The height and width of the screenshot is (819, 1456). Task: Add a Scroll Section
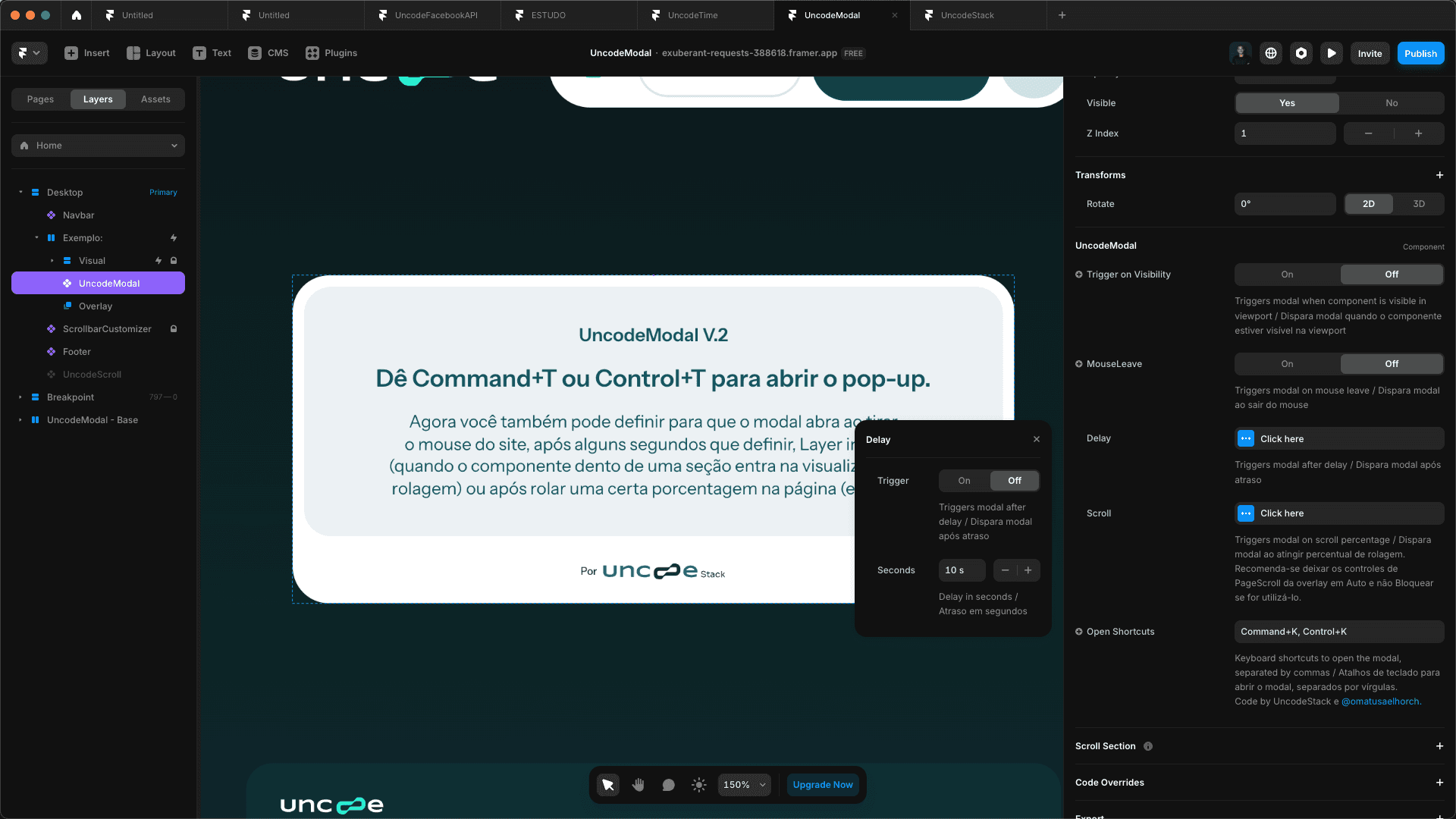click(x=1439, y=746)
